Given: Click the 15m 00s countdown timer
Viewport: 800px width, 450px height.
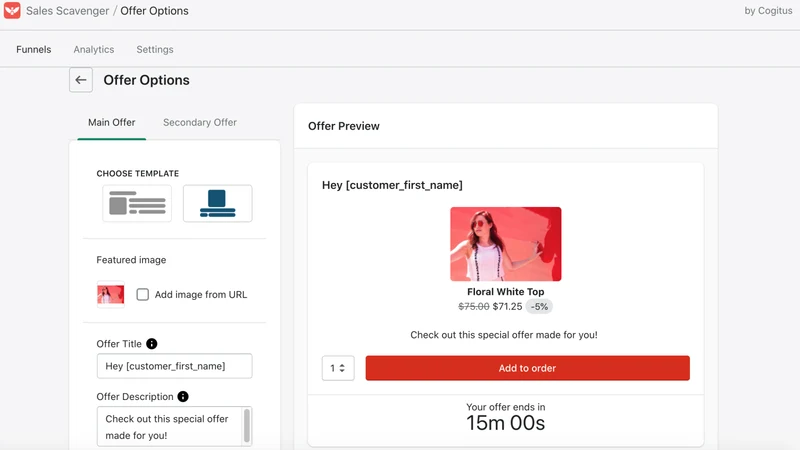Looking at the screenshot, I should coord(506,423).
